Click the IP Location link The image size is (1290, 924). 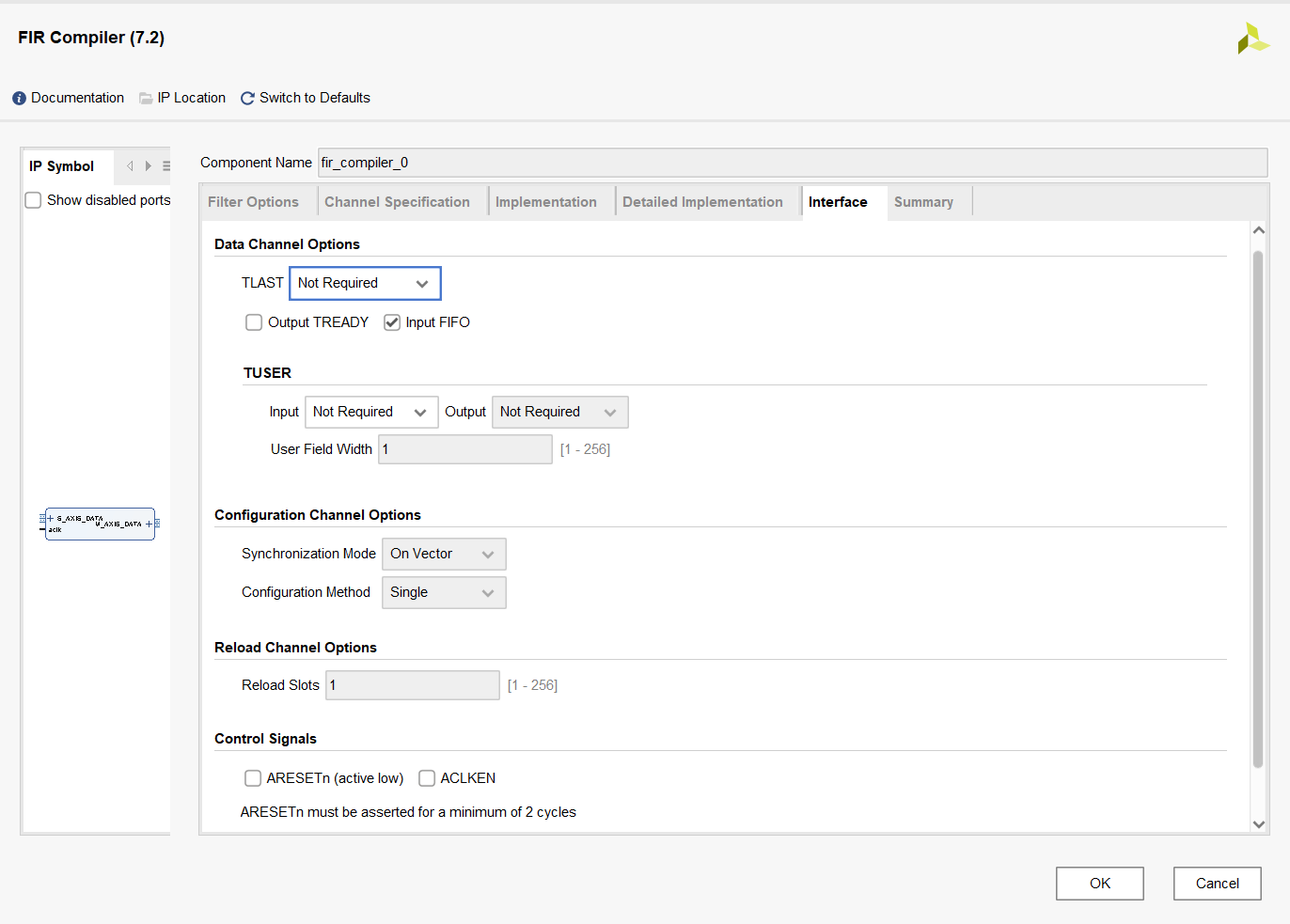click(192, 98)
